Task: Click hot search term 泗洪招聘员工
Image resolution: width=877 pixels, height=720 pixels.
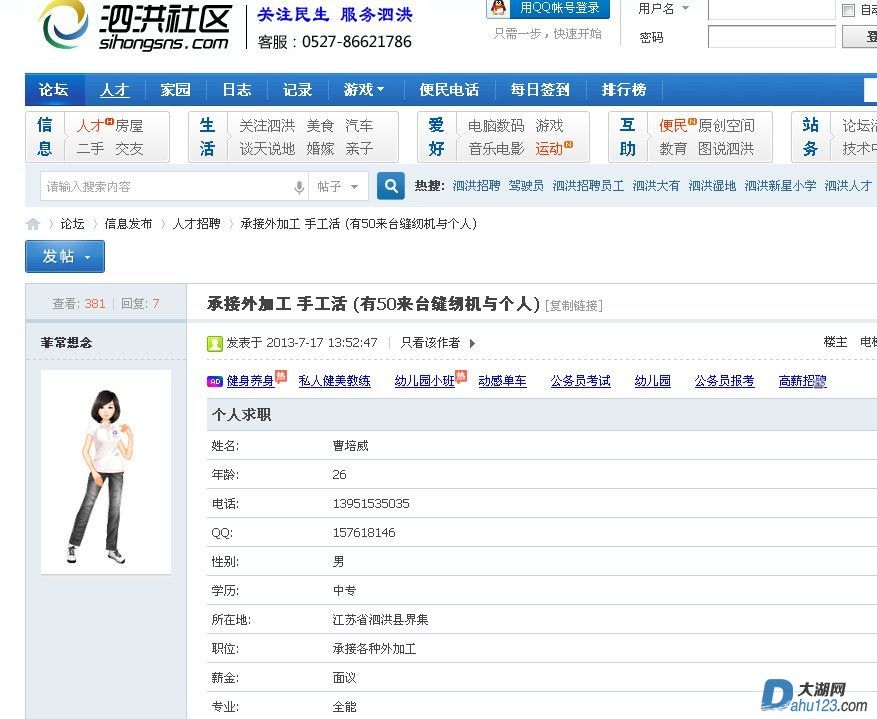Action: coord(588,186)
